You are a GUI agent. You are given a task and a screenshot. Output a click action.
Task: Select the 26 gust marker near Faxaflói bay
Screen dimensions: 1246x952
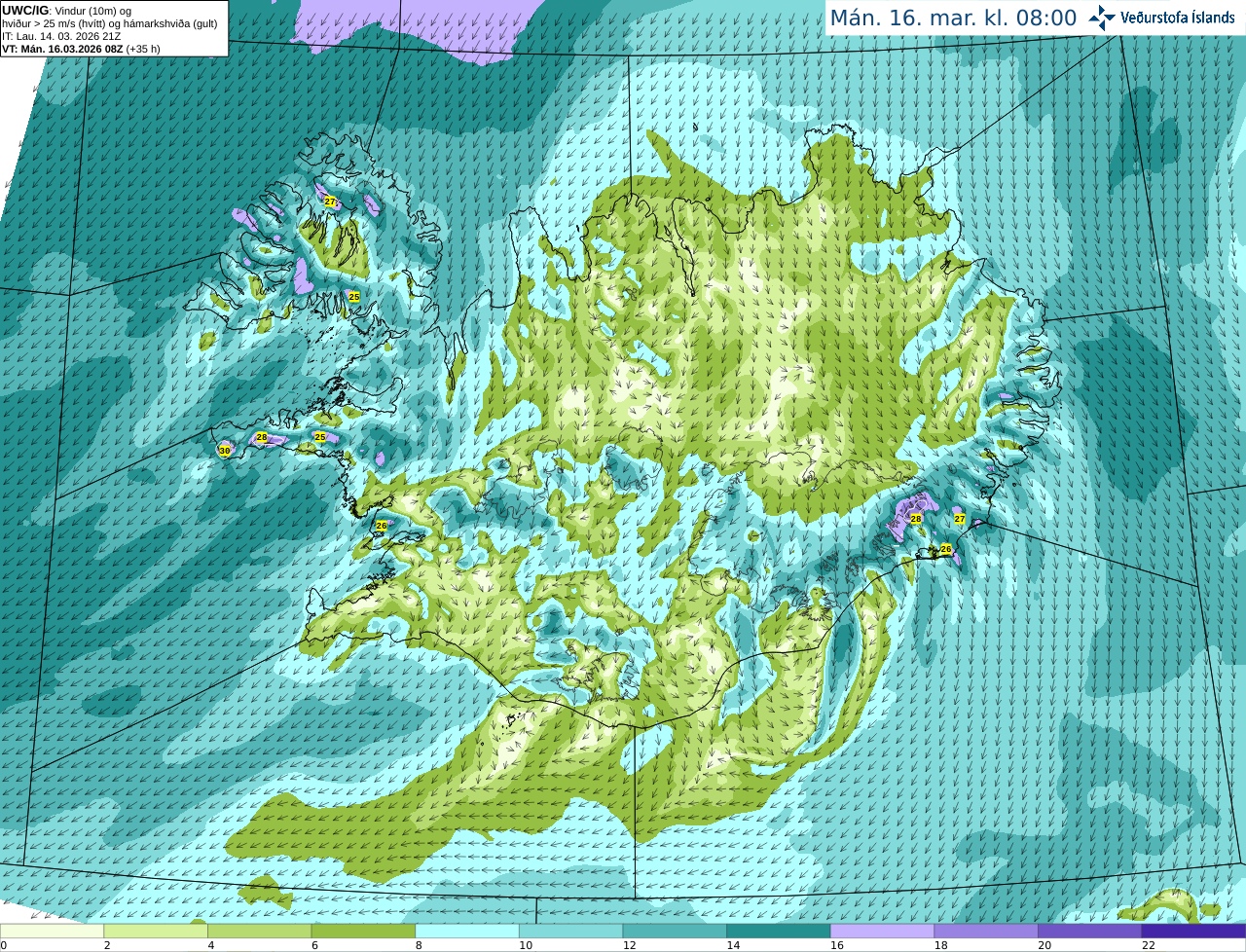tap(382, 526)
